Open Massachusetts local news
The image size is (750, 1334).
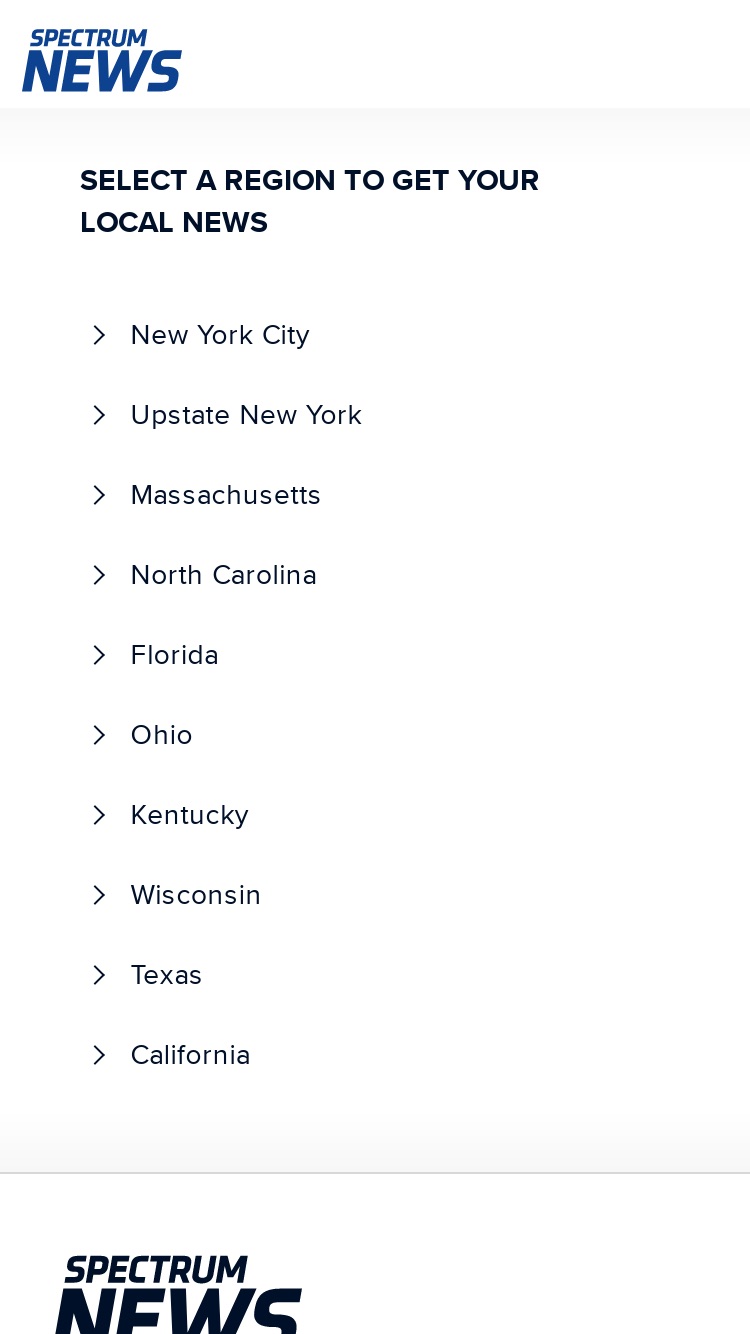[x=226, y=495]
